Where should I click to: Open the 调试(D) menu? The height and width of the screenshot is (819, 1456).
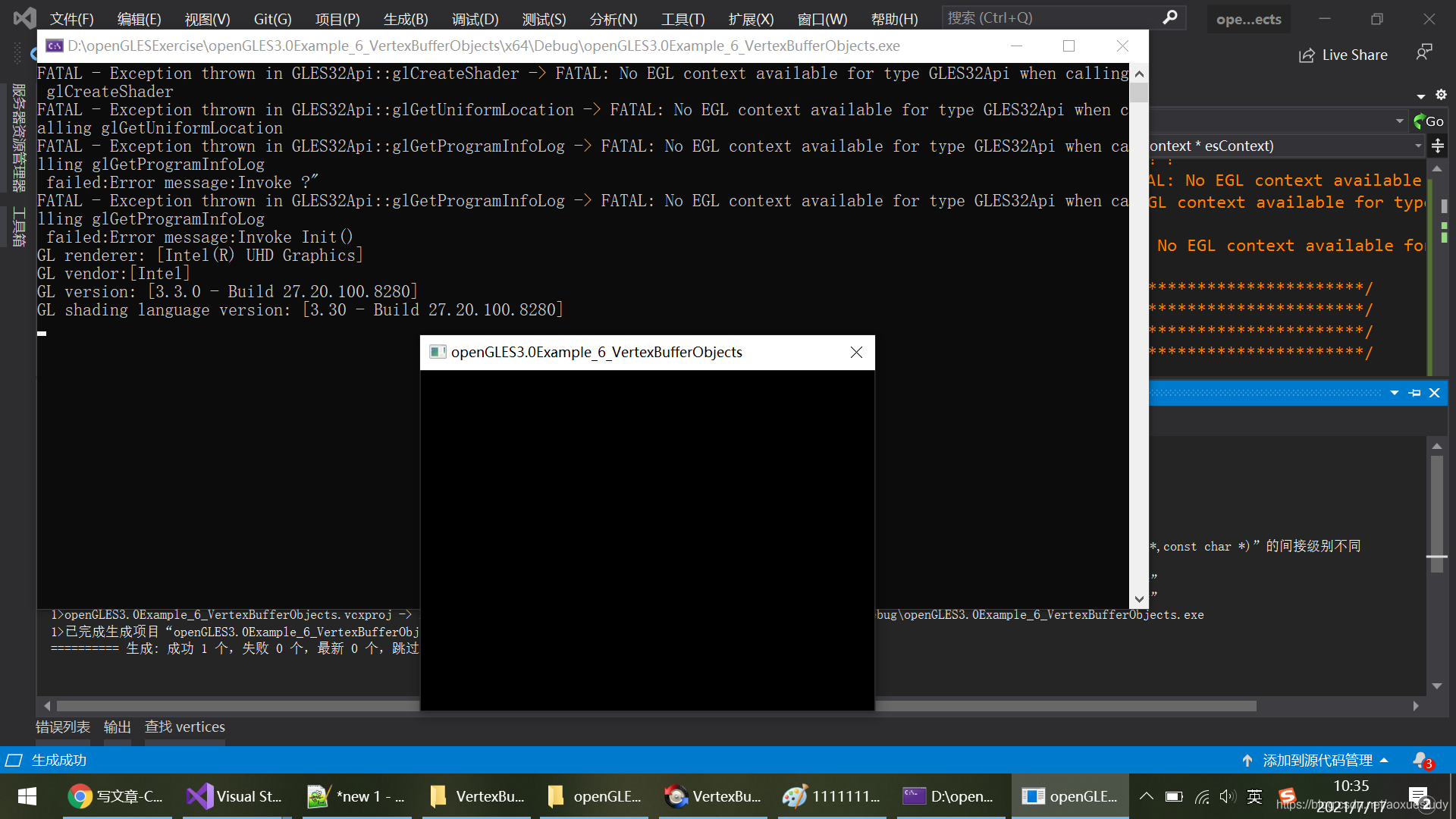click(475, 19)
